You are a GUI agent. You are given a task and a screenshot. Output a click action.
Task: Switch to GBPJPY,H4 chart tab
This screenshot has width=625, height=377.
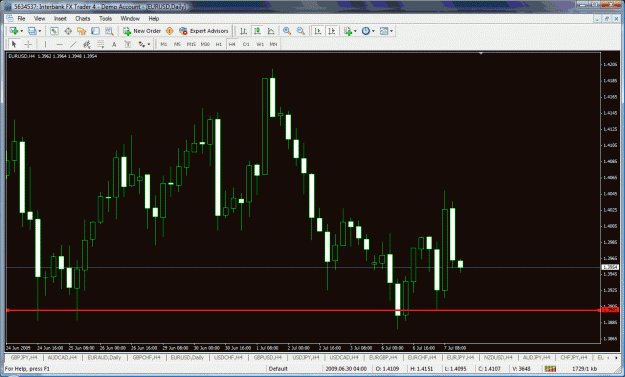click(24, 357)
